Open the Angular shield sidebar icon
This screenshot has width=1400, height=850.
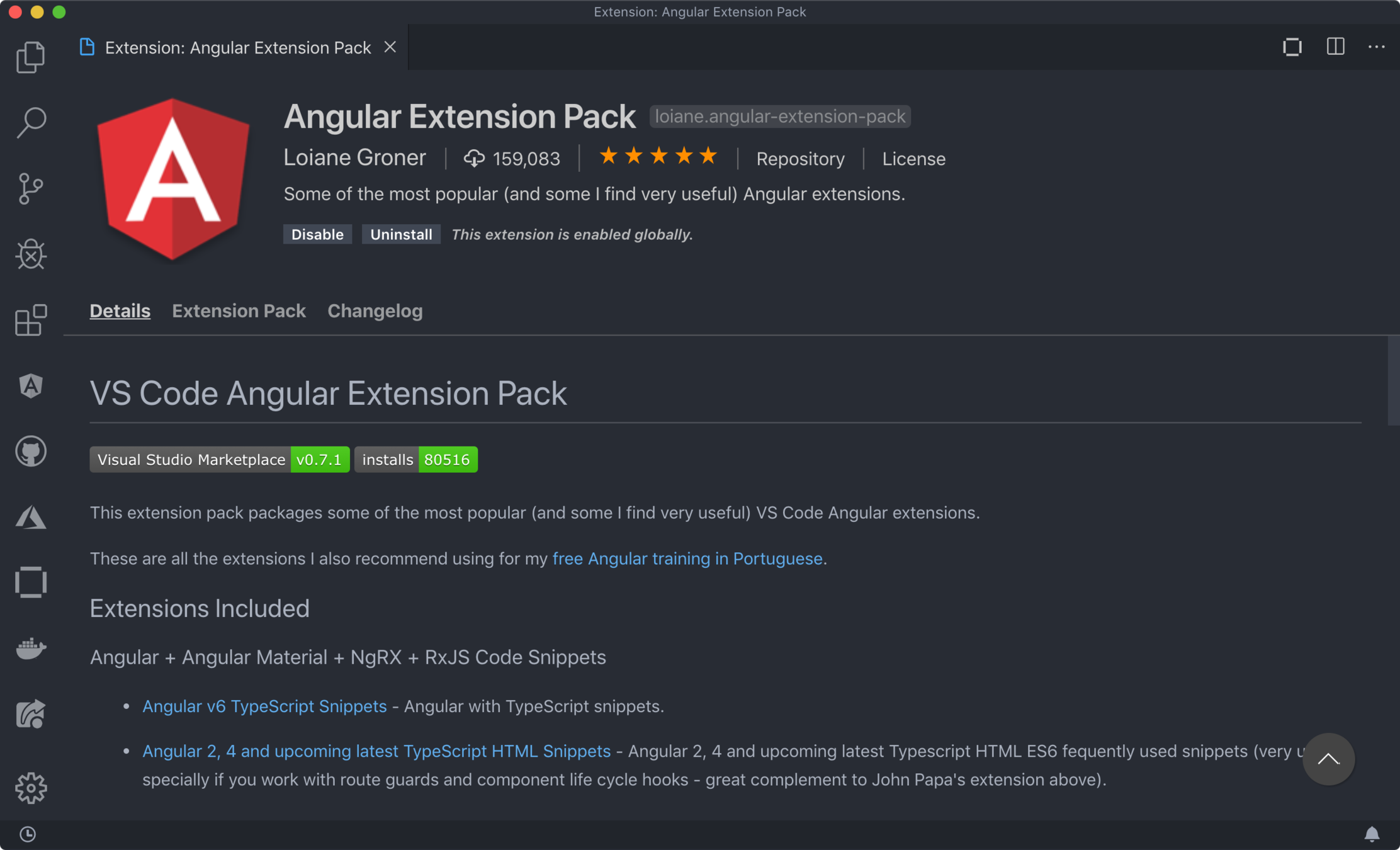[x=30, y=386]
